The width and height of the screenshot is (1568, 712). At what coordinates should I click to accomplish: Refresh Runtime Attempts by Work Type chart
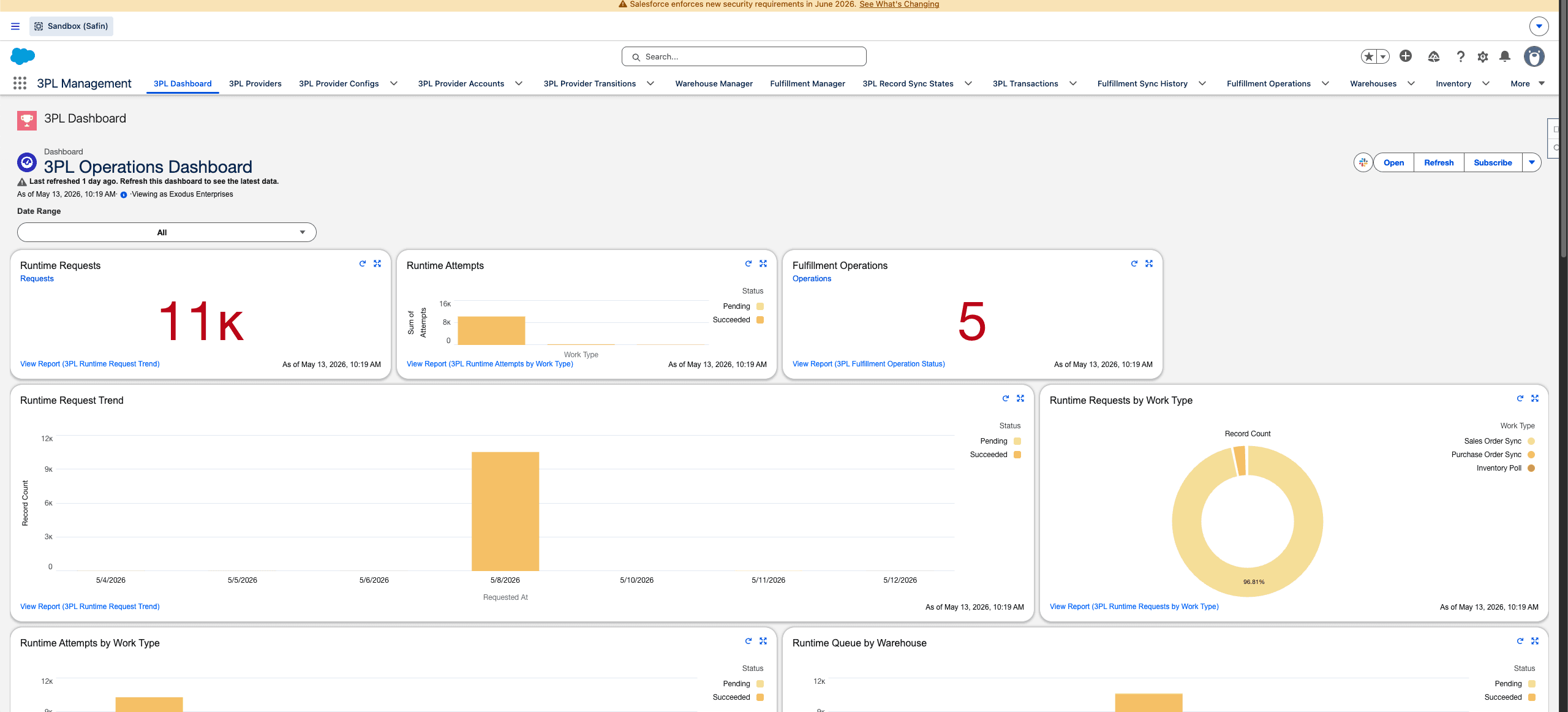pos(748,641)
